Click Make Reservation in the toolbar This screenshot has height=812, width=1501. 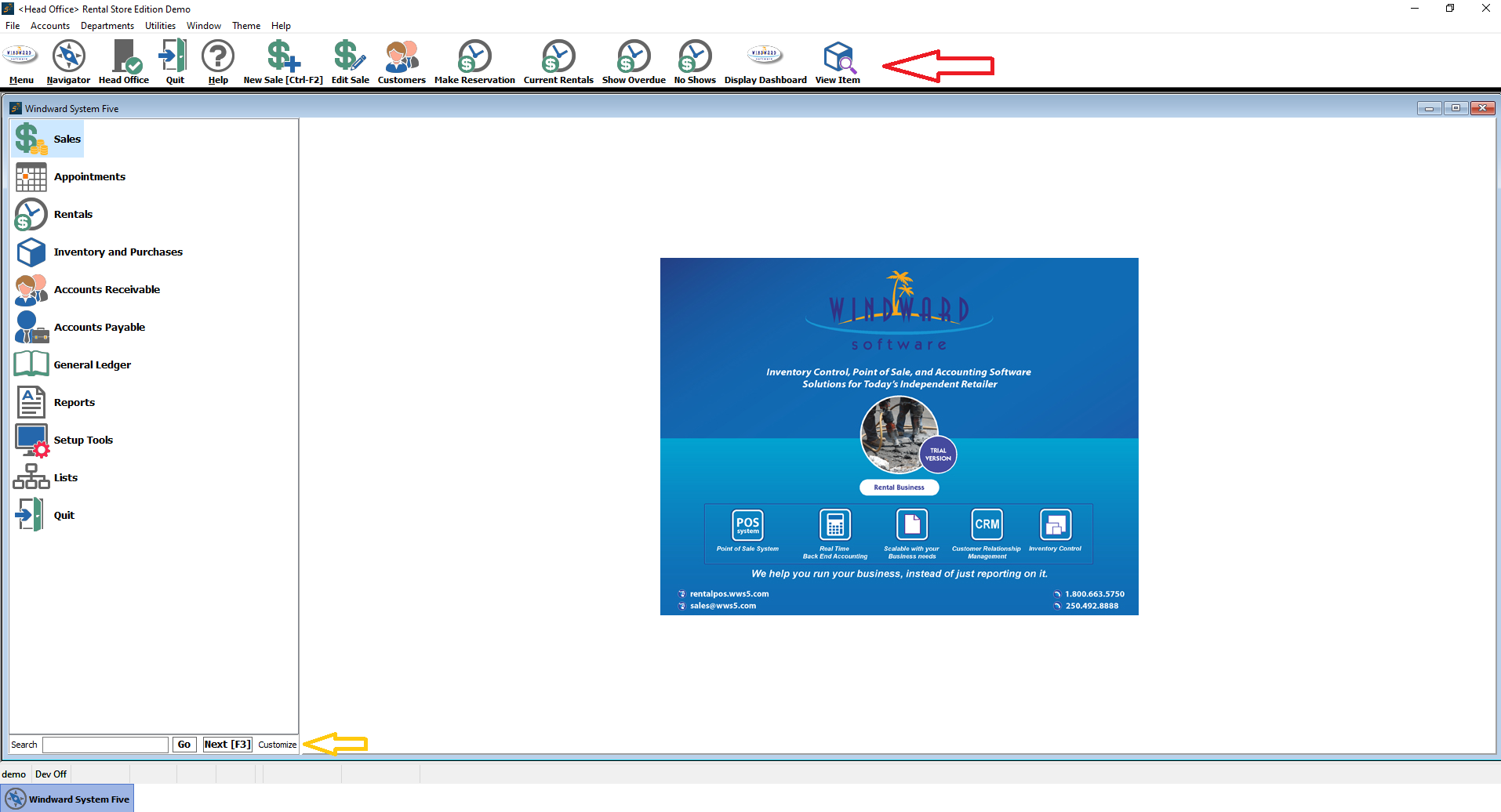474,62
